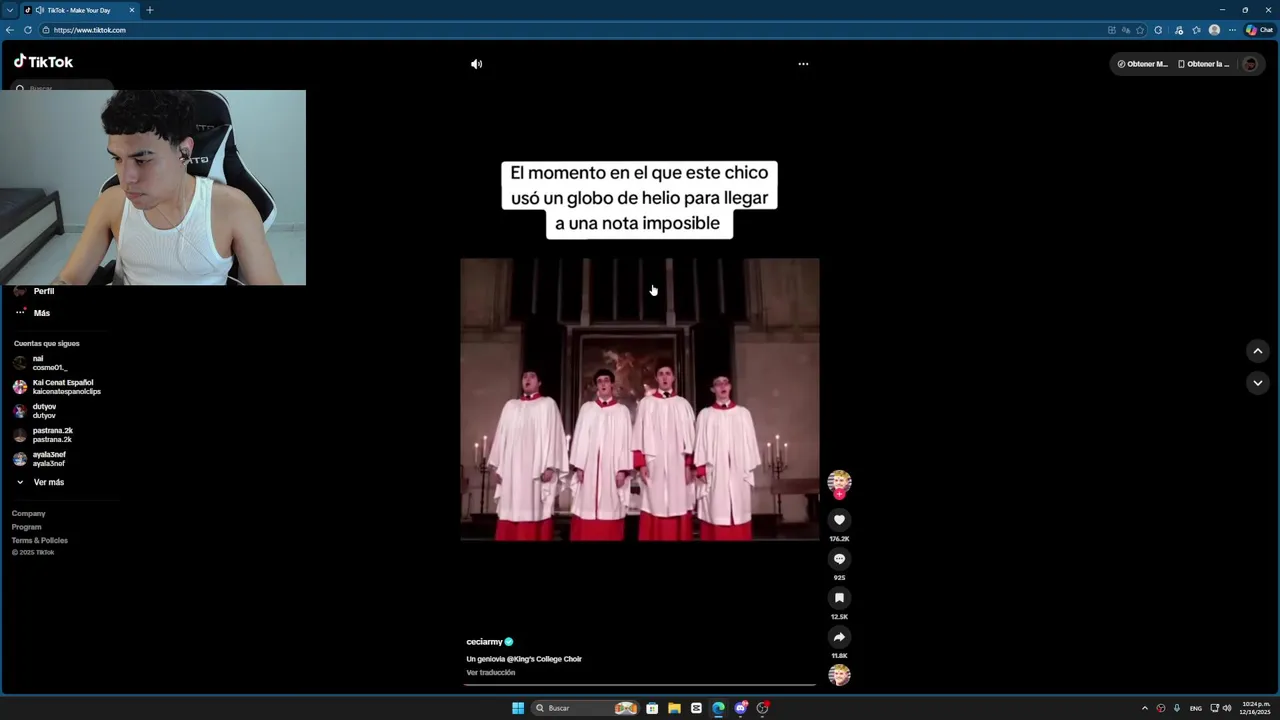Show hidden system tray icons
Viewport: 1280px width, 720px height.
click(x=1145, y=708)
